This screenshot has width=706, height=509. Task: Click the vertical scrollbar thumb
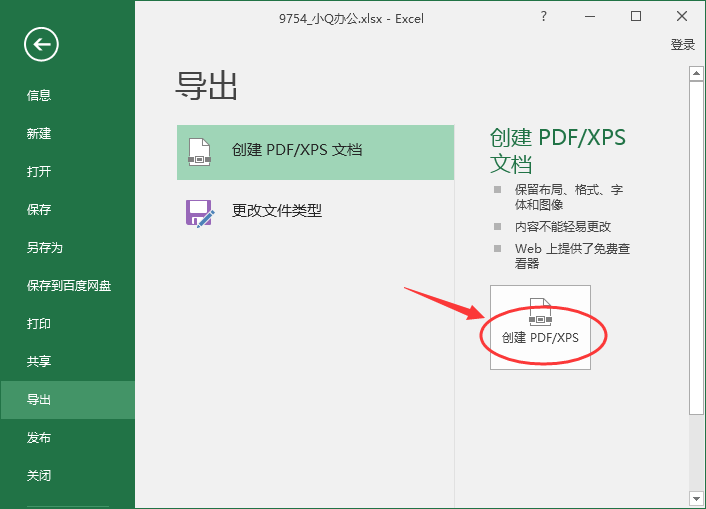coord(696,248)
